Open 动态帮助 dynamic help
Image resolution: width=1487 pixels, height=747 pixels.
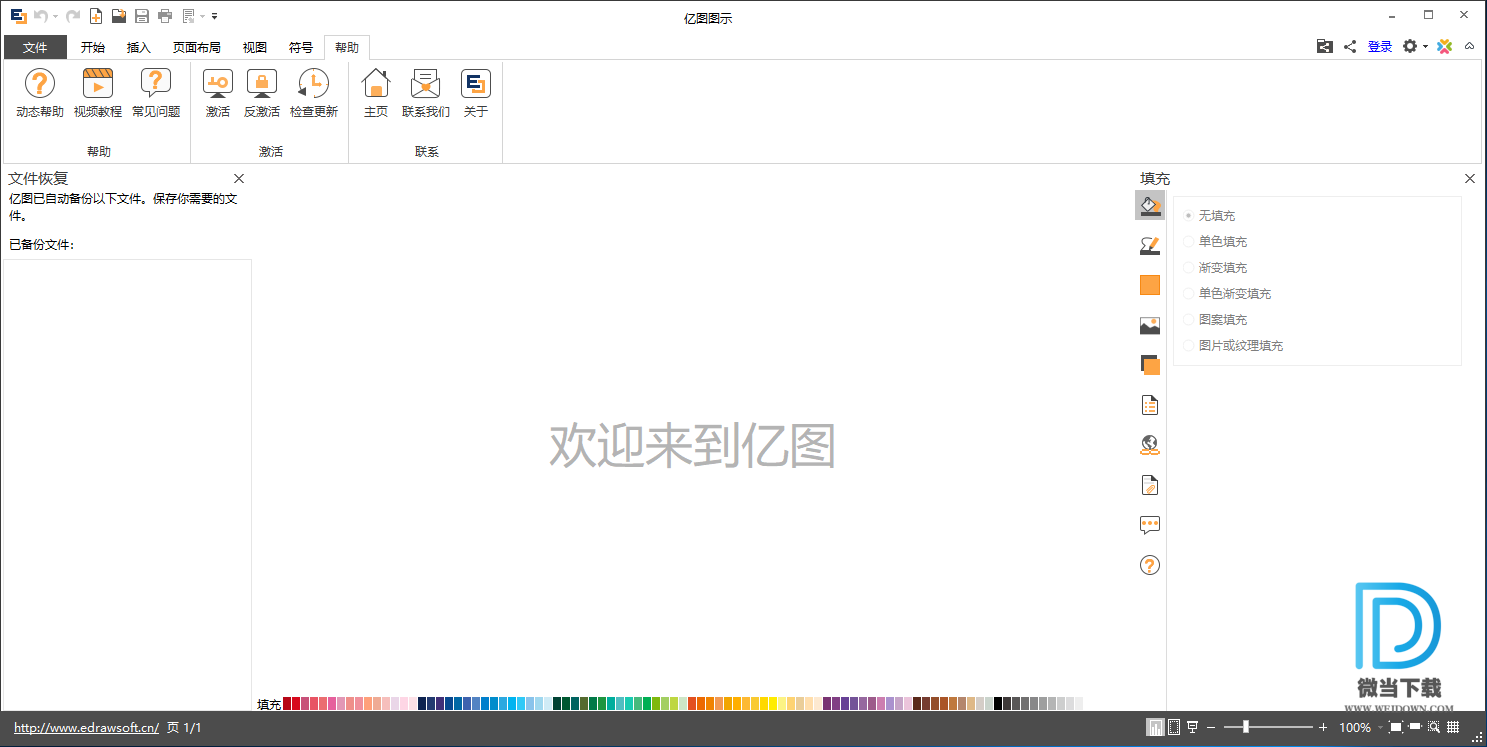[x=40, y=93]
